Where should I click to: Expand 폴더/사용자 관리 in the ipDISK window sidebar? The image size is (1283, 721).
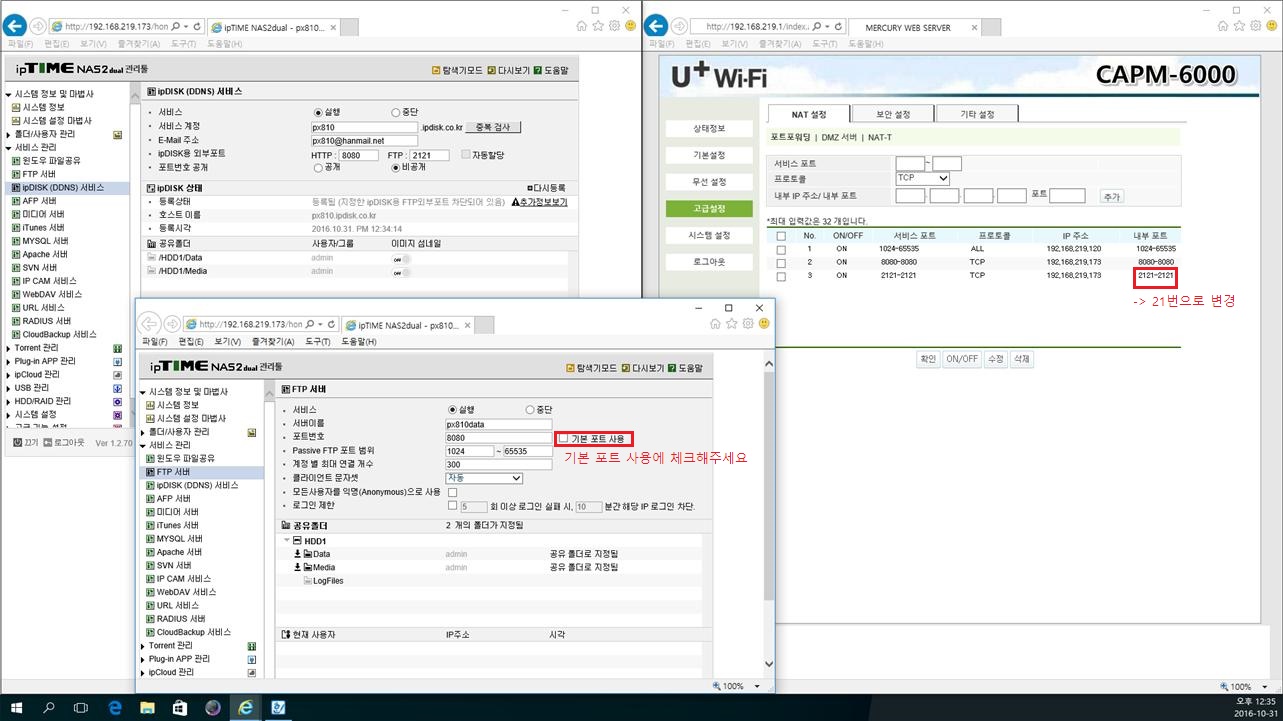click(8, 134)
